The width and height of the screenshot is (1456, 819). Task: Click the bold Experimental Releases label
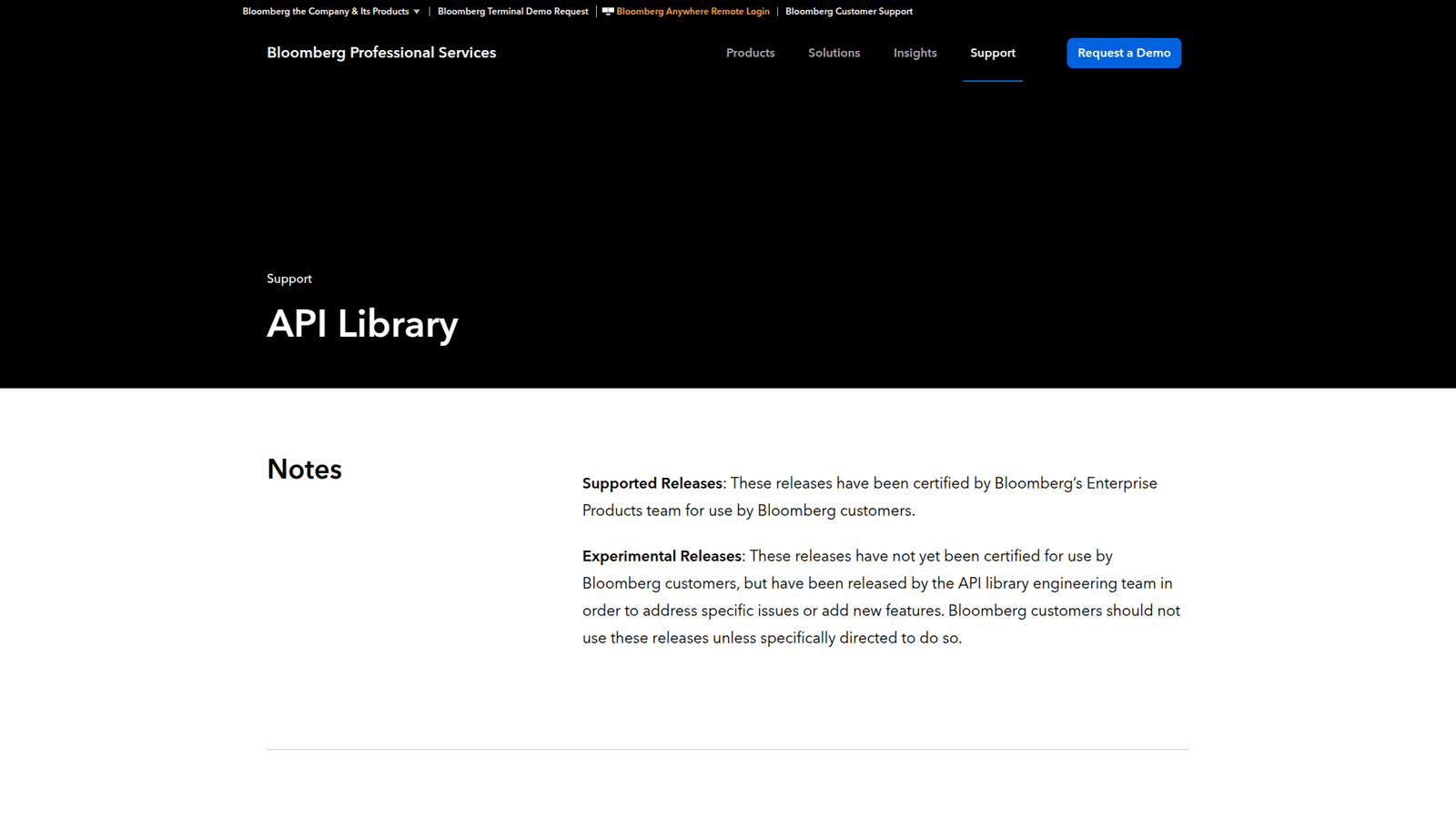tap(662, 556)
